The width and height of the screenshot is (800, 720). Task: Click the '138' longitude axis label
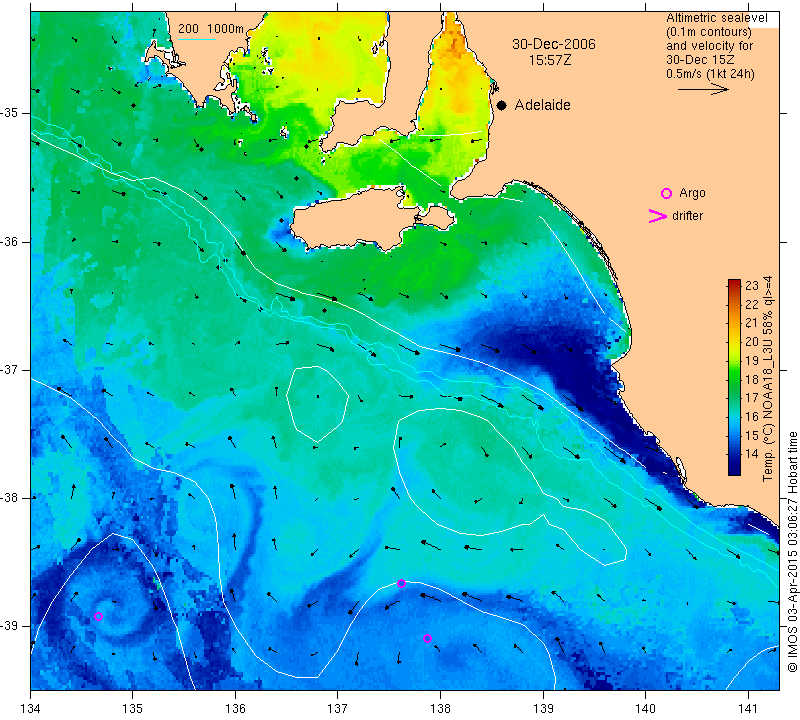(440, 708)
